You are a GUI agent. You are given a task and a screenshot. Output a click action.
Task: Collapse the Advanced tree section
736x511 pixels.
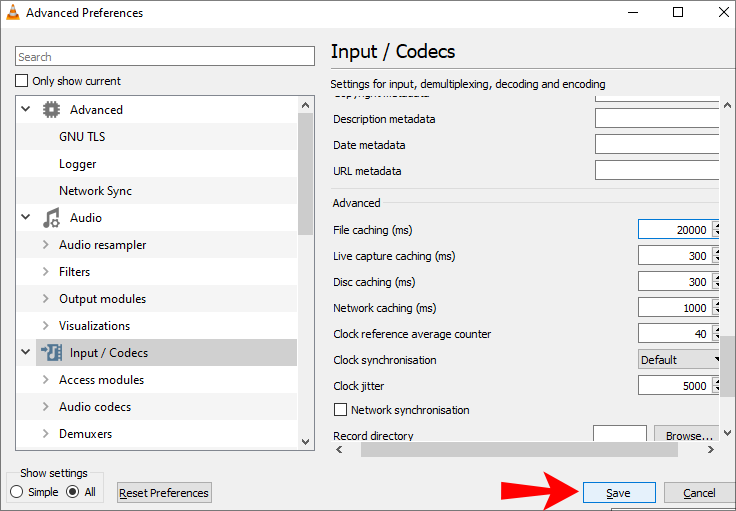[x=26, y=110]
